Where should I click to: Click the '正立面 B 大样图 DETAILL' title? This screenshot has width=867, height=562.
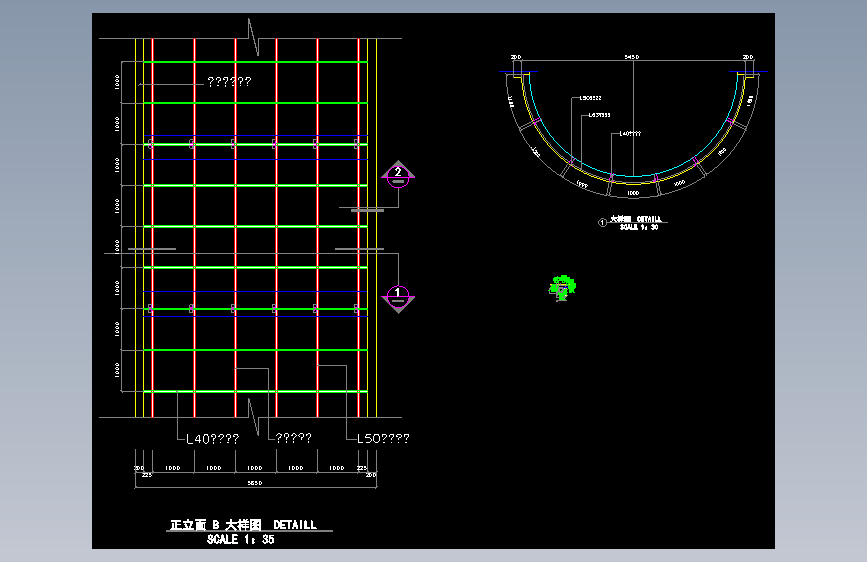tap(243, 524)
